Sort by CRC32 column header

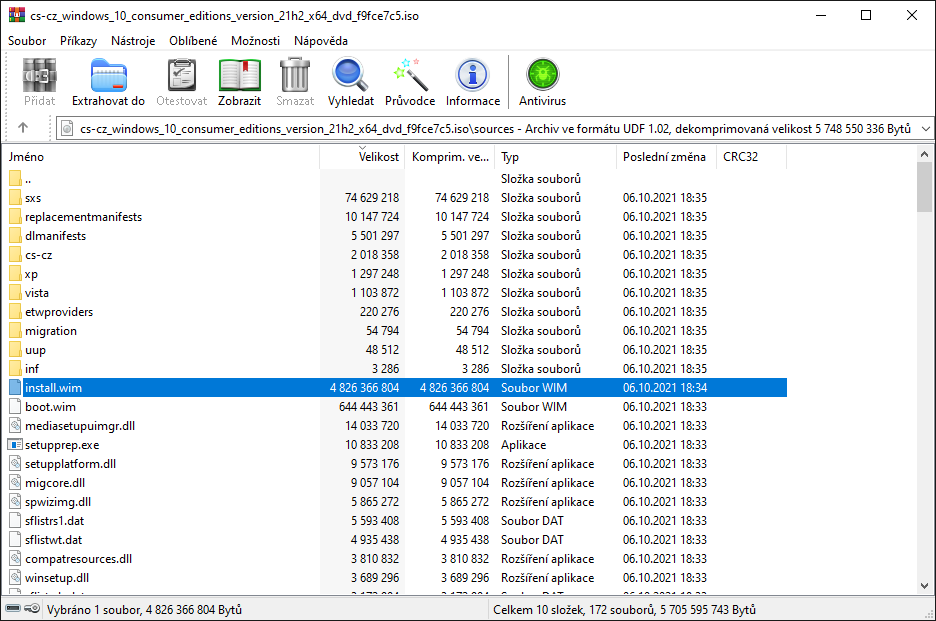click(751, 157)
